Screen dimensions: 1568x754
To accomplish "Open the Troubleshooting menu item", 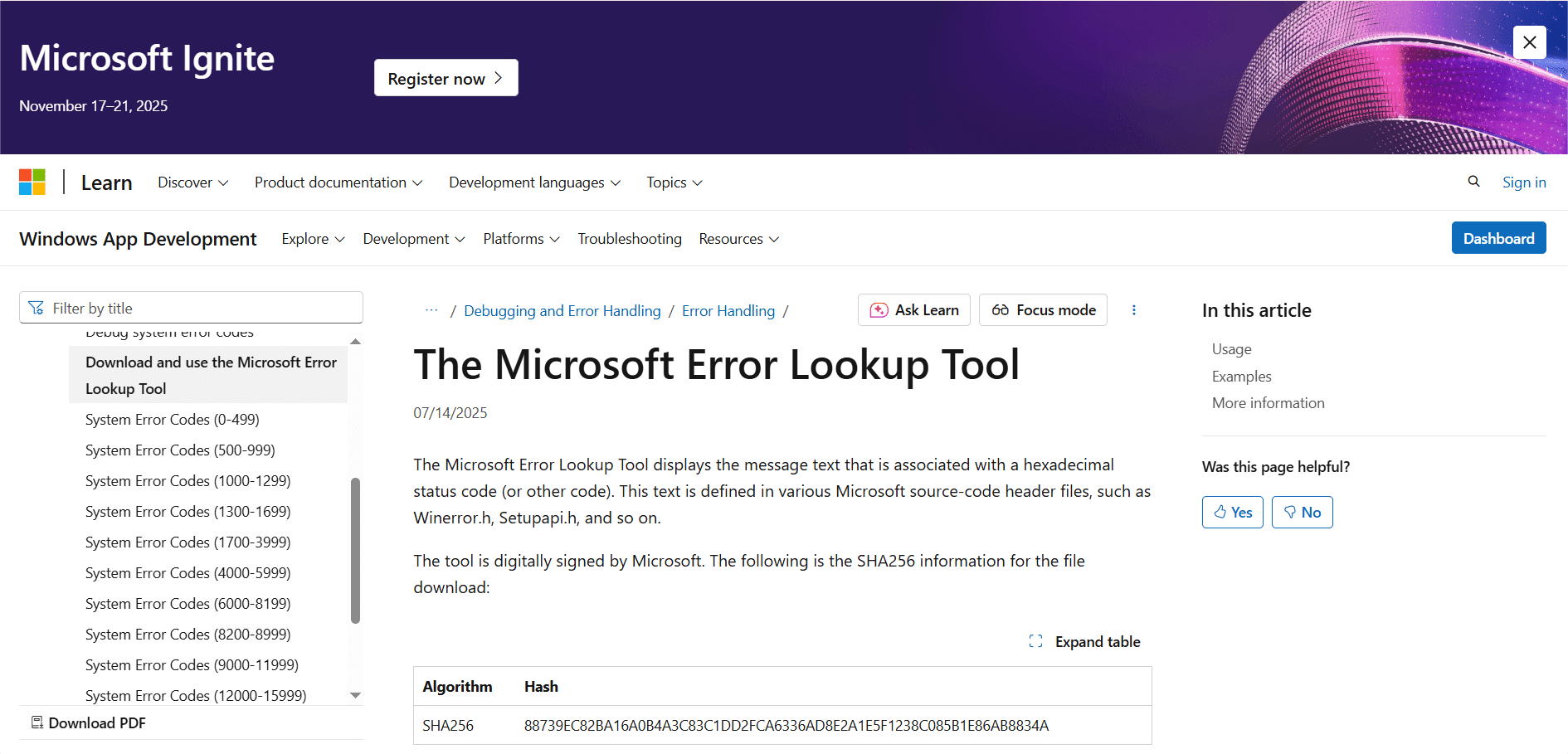I will tap(629, 239).
